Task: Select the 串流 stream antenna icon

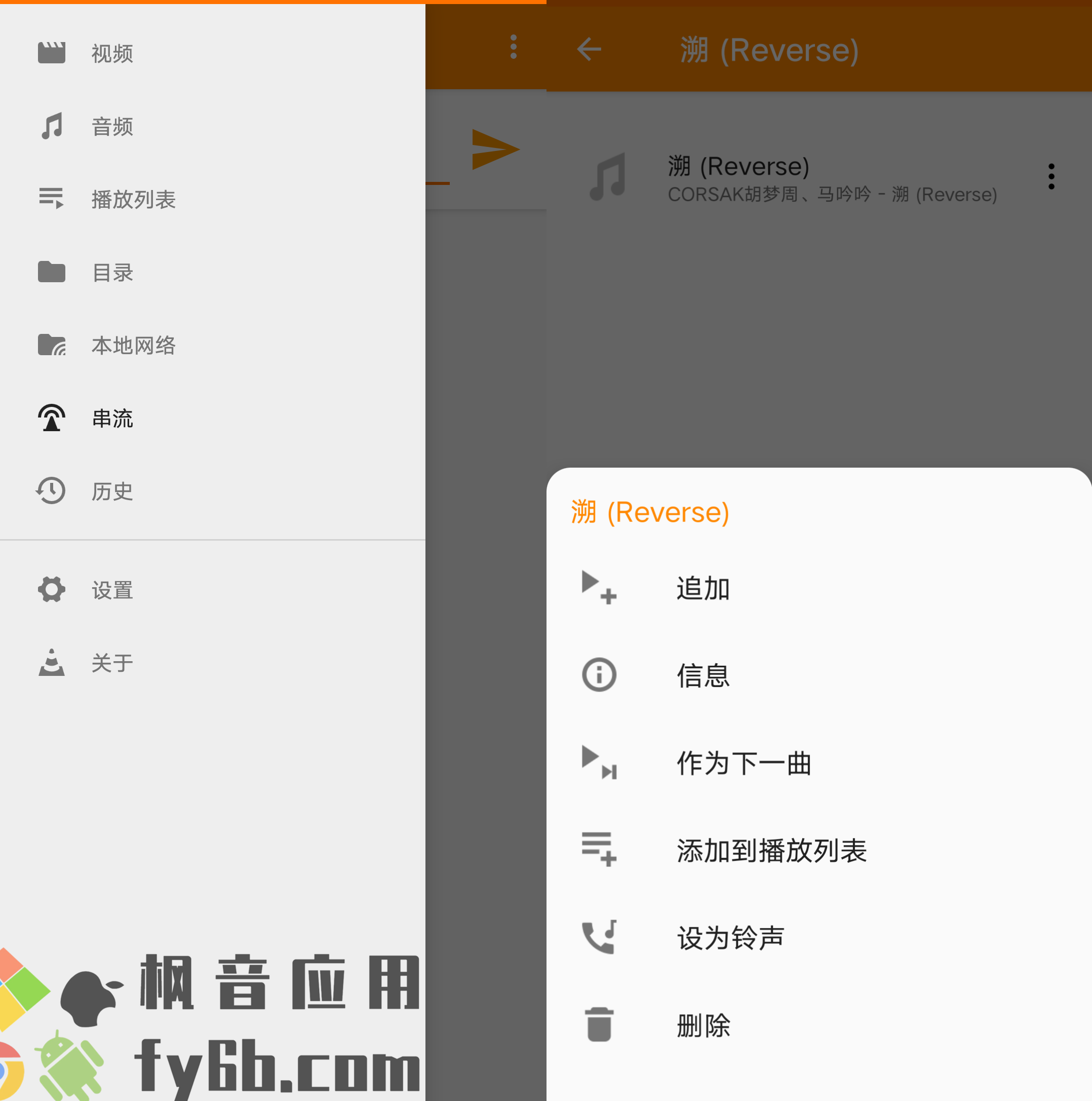Action: tap(52, 417)
